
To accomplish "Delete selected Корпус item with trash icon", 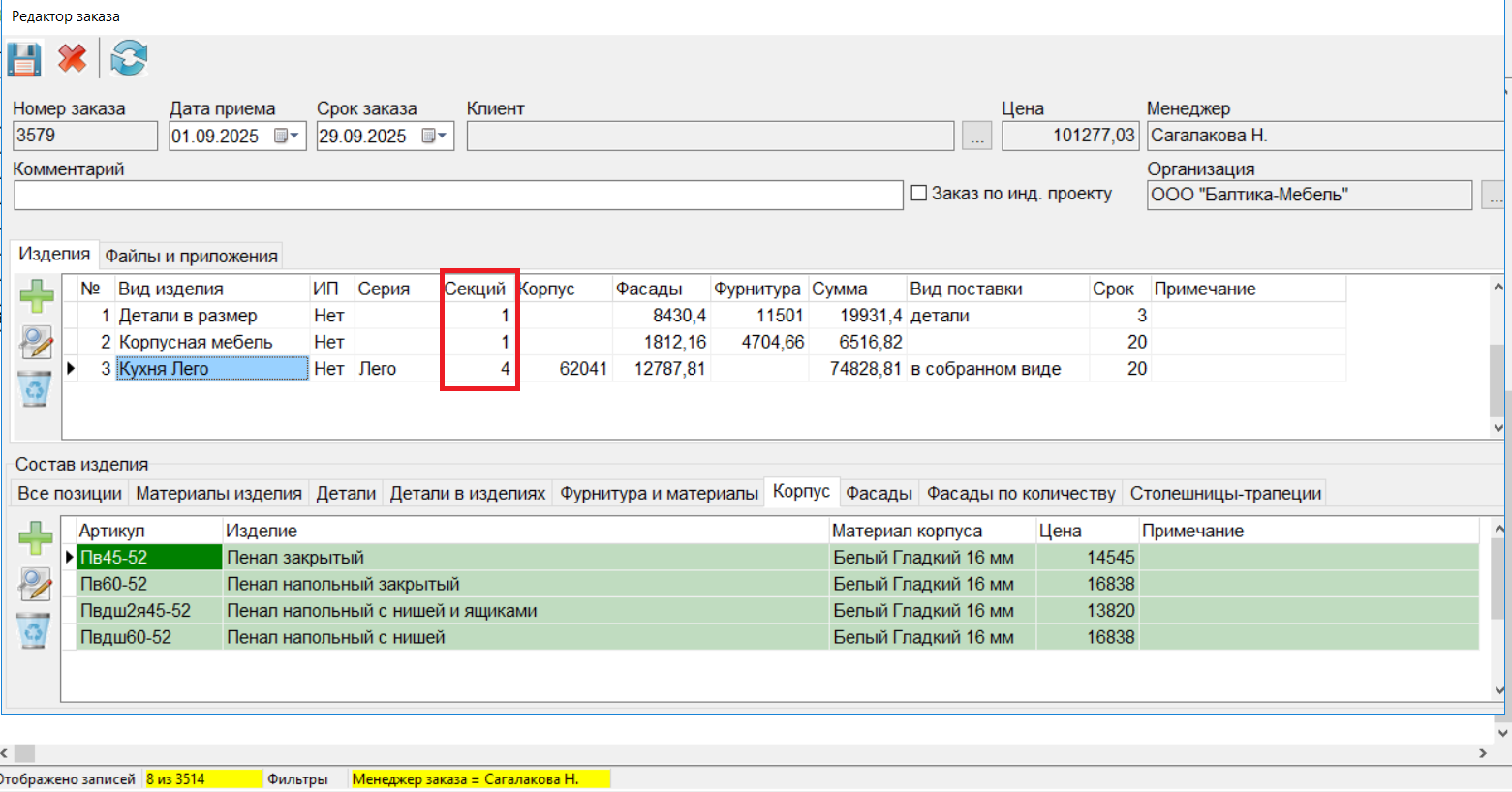I will 34,631.
